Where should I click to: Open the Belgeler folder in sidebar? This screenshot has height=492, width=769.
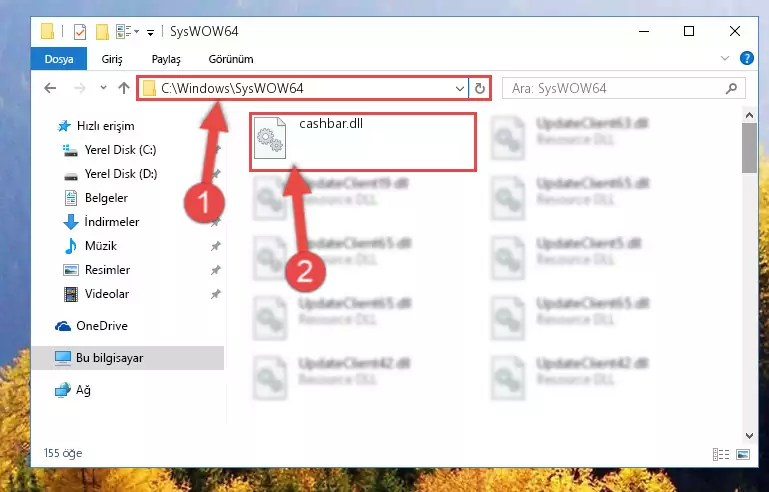tap(96, 198)
